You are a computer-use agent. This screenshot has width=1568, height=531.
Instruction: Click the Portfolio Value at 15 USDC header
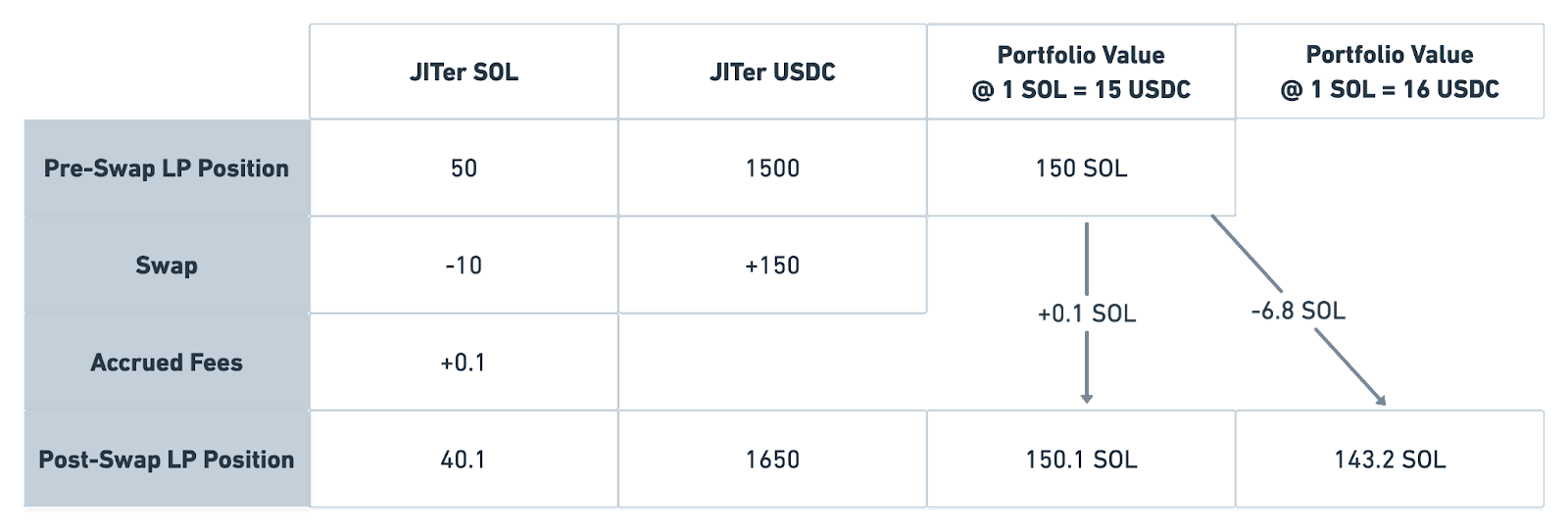pos(1081,72)
